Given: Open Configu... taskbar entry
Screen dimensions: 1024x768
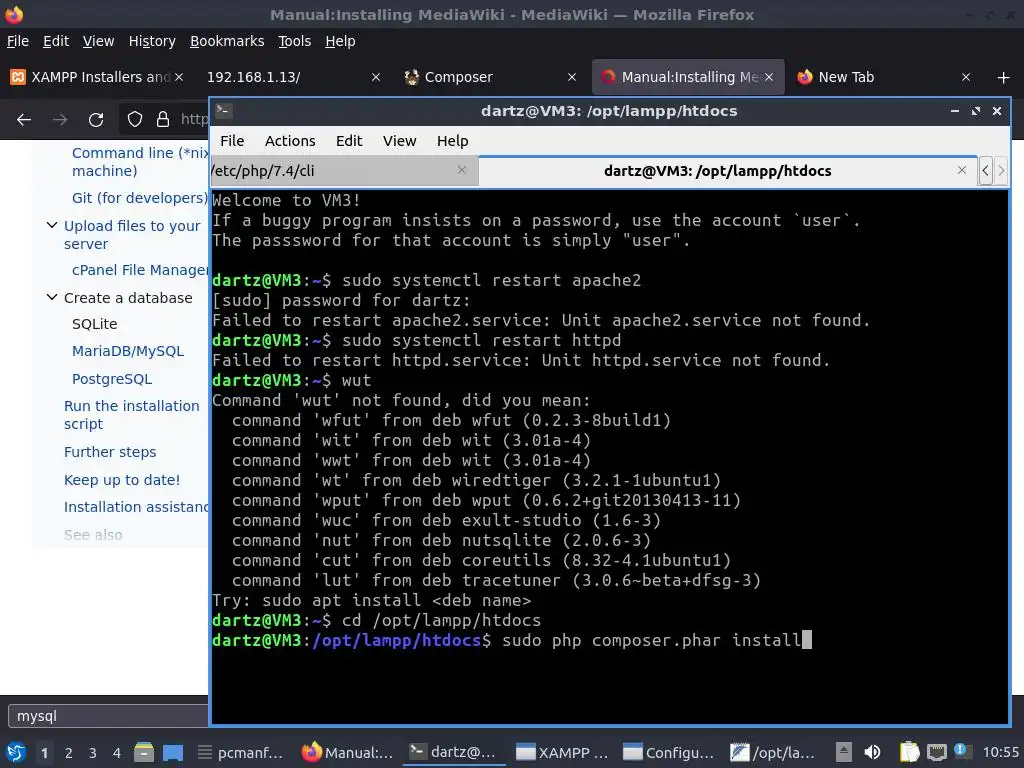Looking at the screenshot, I should click(669, 753).
